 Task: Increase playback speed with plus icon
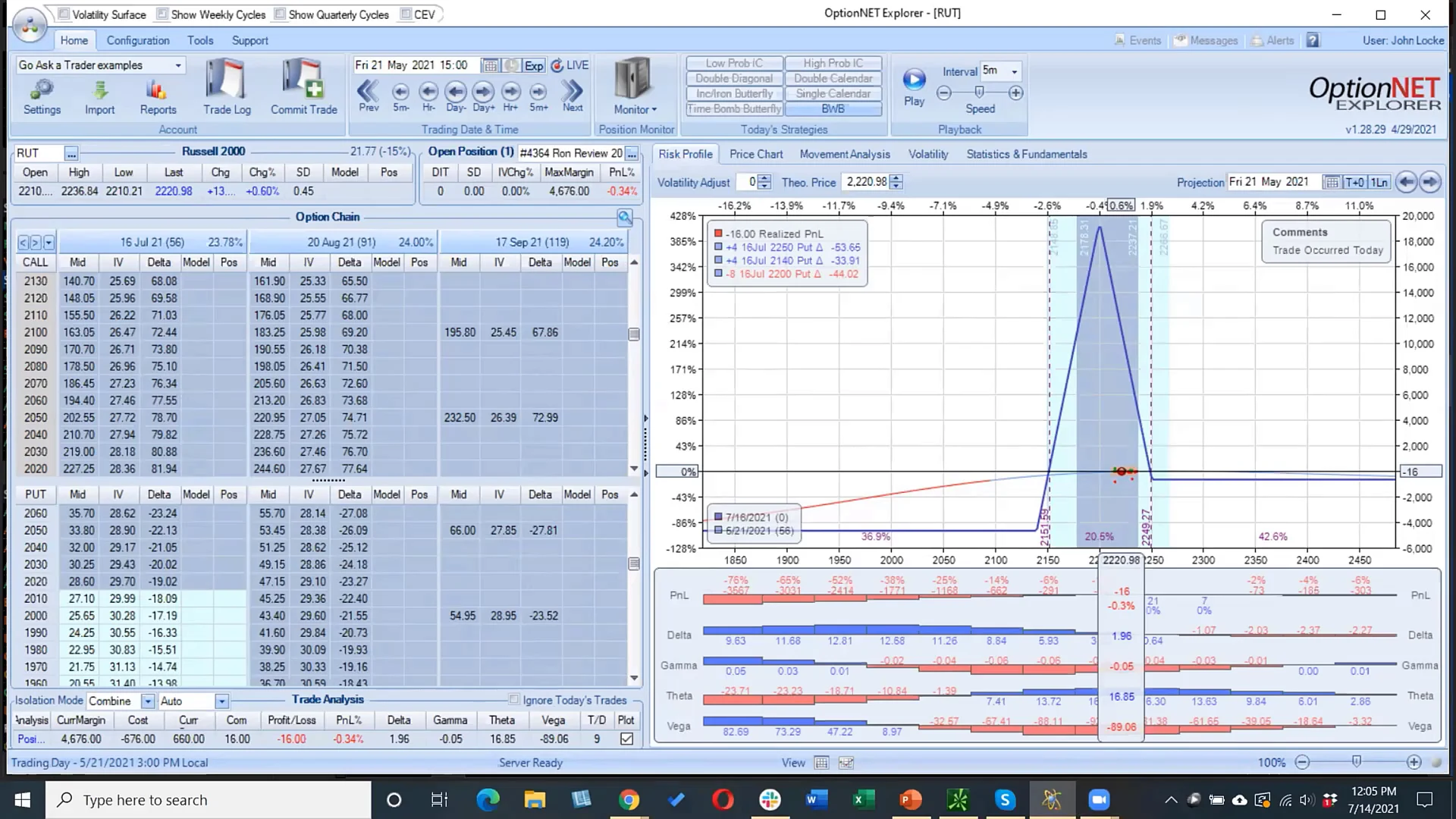[1015, 93]
